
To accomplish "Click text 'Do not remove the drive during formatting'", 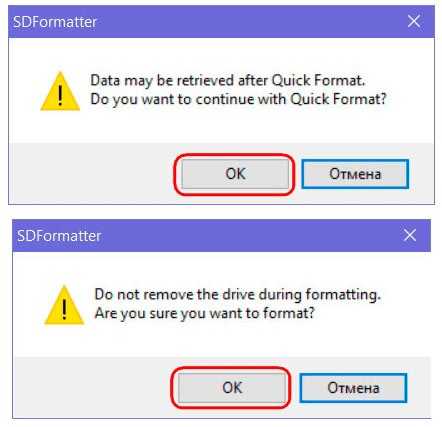I will [x=237, y=295].
